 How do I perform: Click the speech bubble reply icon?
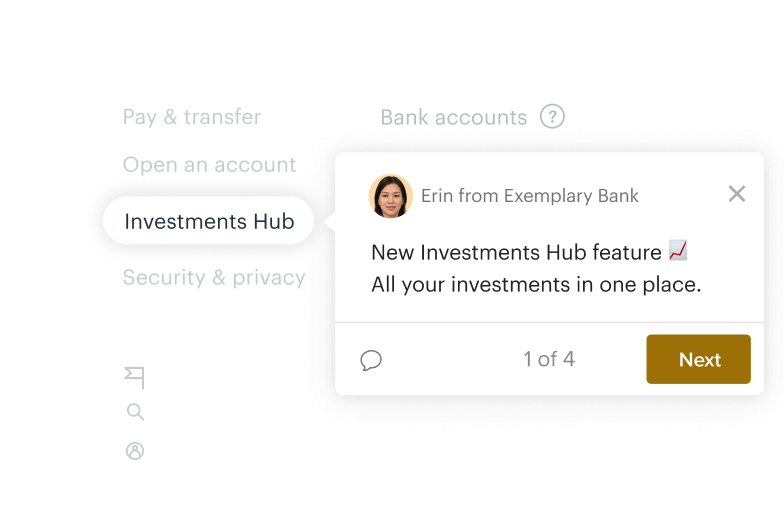(371, 360)
